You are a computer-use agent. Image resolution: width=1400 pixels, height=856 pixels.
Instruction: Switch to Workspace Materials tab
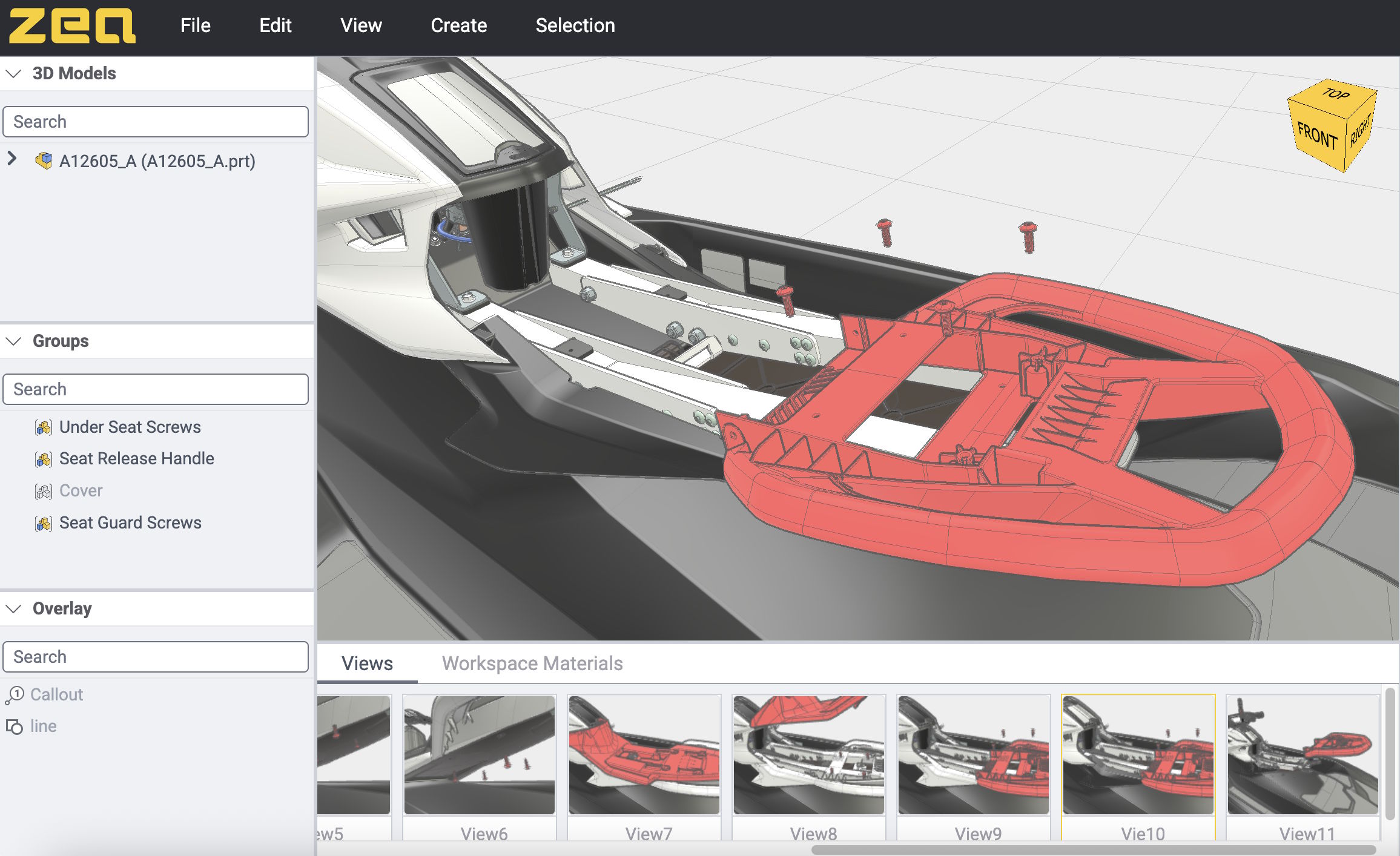point(532,663)
